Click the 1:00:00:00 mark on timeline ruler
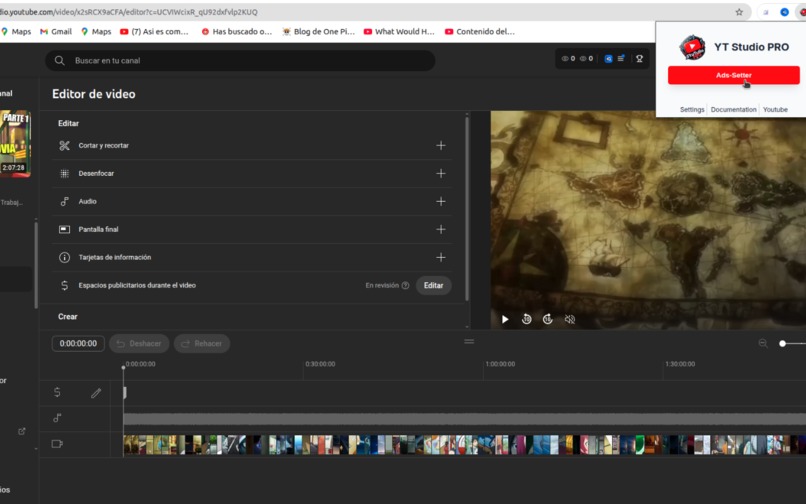Screen dimensions: 806x504 (x=500, y=364)
